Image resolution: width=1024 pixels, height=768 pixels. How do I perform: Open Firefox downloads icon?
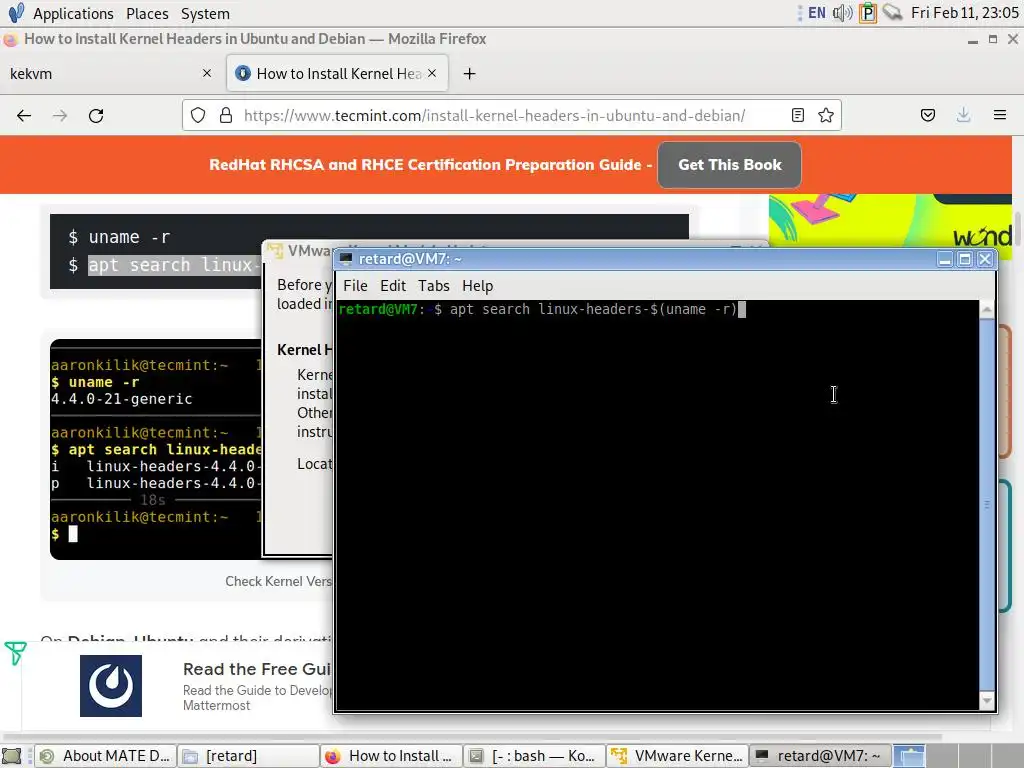tap(963, 116)
